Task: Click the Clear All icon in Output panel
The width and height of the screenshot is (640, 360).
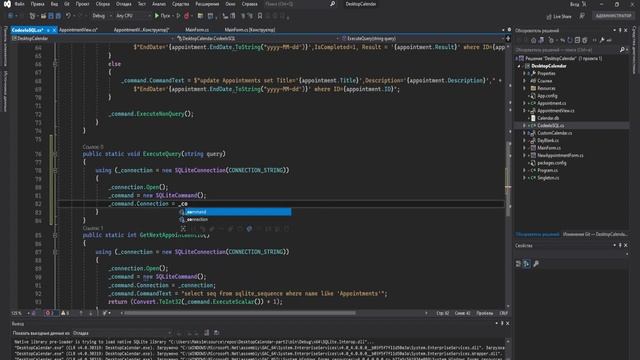Action: pyautogui.click(x=207, y=333)
